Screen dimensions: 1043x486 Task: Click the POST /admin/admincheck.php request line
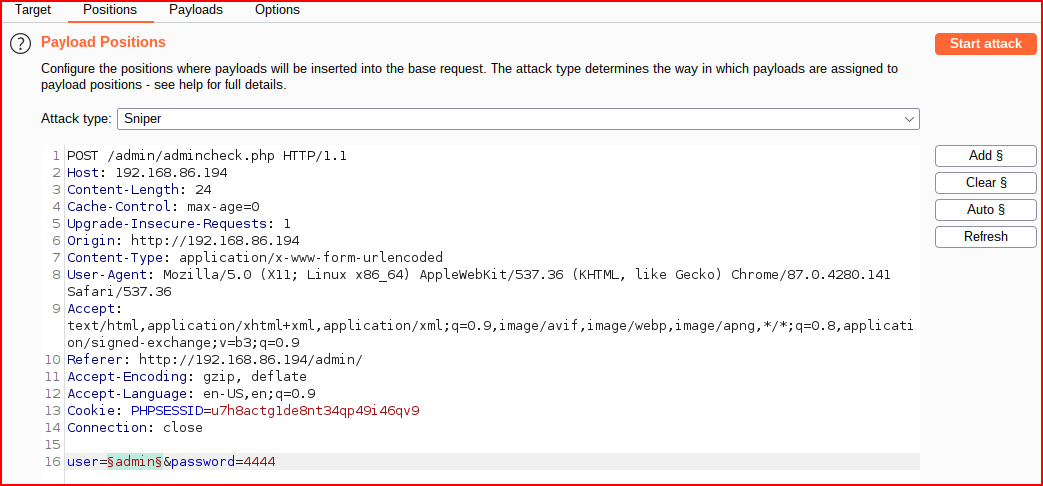(207, 156)
